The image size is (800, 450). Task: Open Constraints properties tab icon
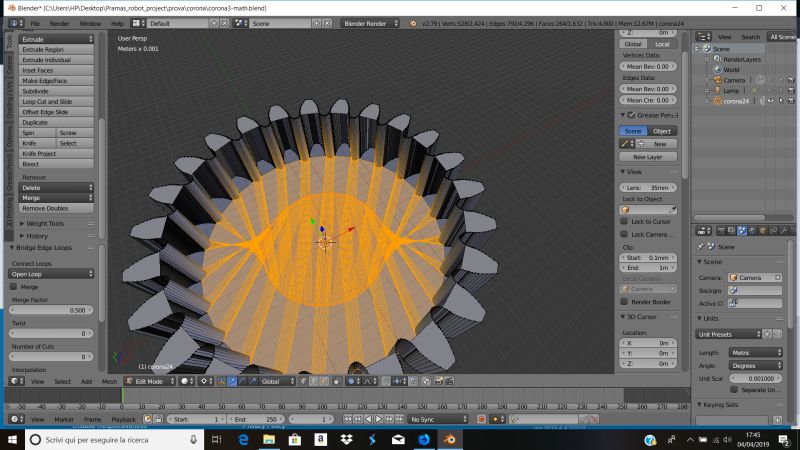tap(773, 231)
